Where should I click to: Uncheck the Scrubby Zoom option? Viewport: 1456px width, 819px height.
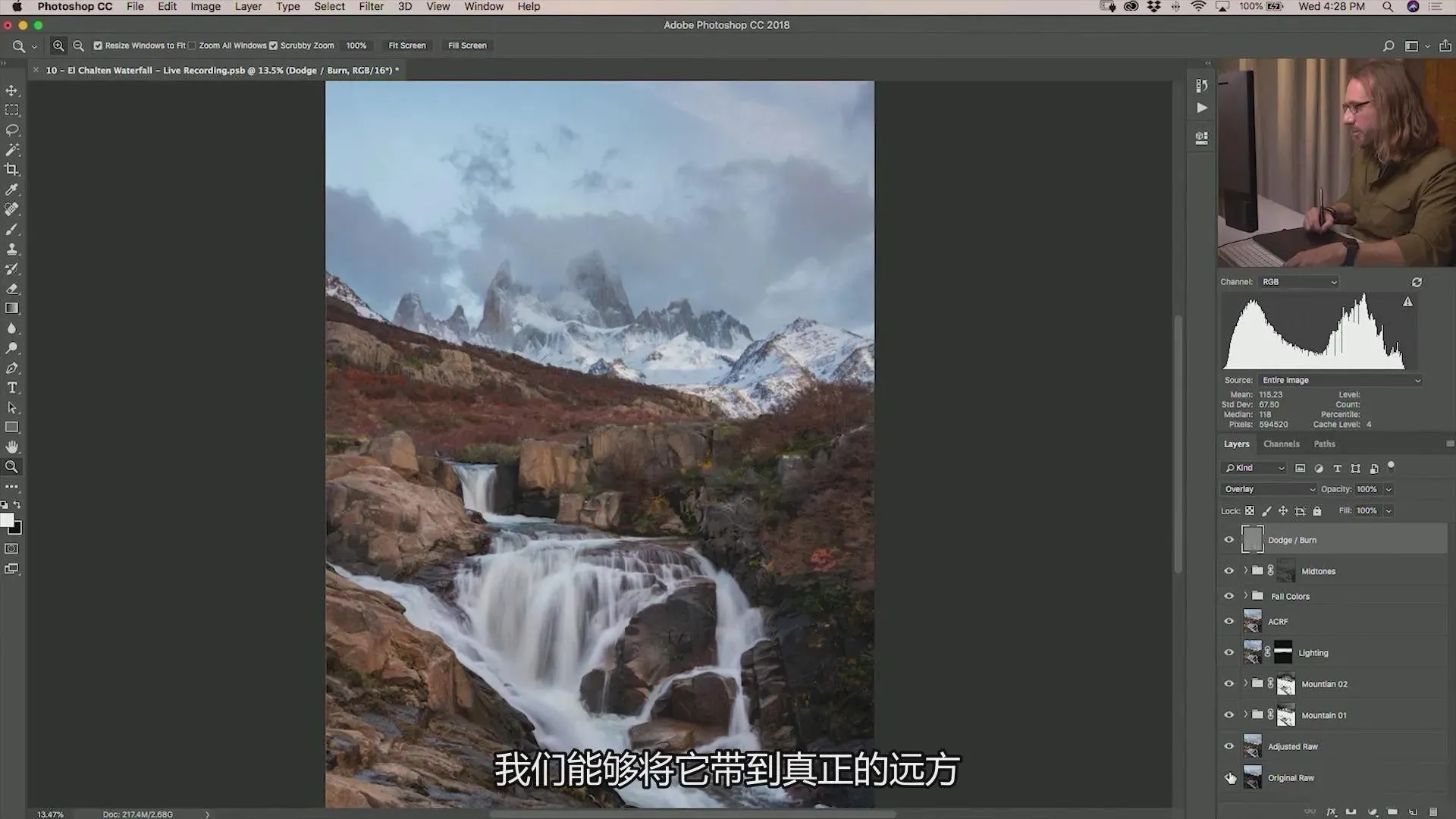pos(273,45)
